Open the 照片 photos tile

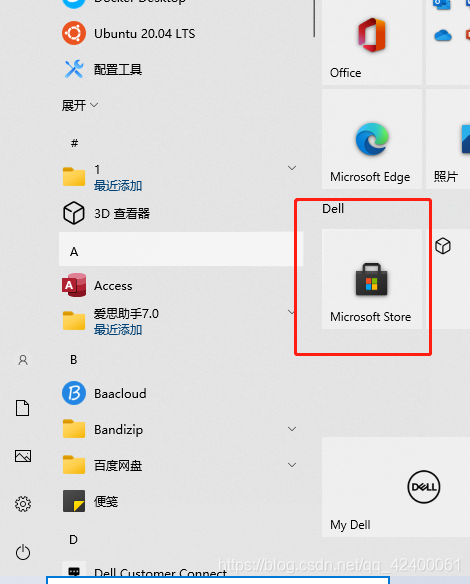pyautogui.click(x=448, y=139)
